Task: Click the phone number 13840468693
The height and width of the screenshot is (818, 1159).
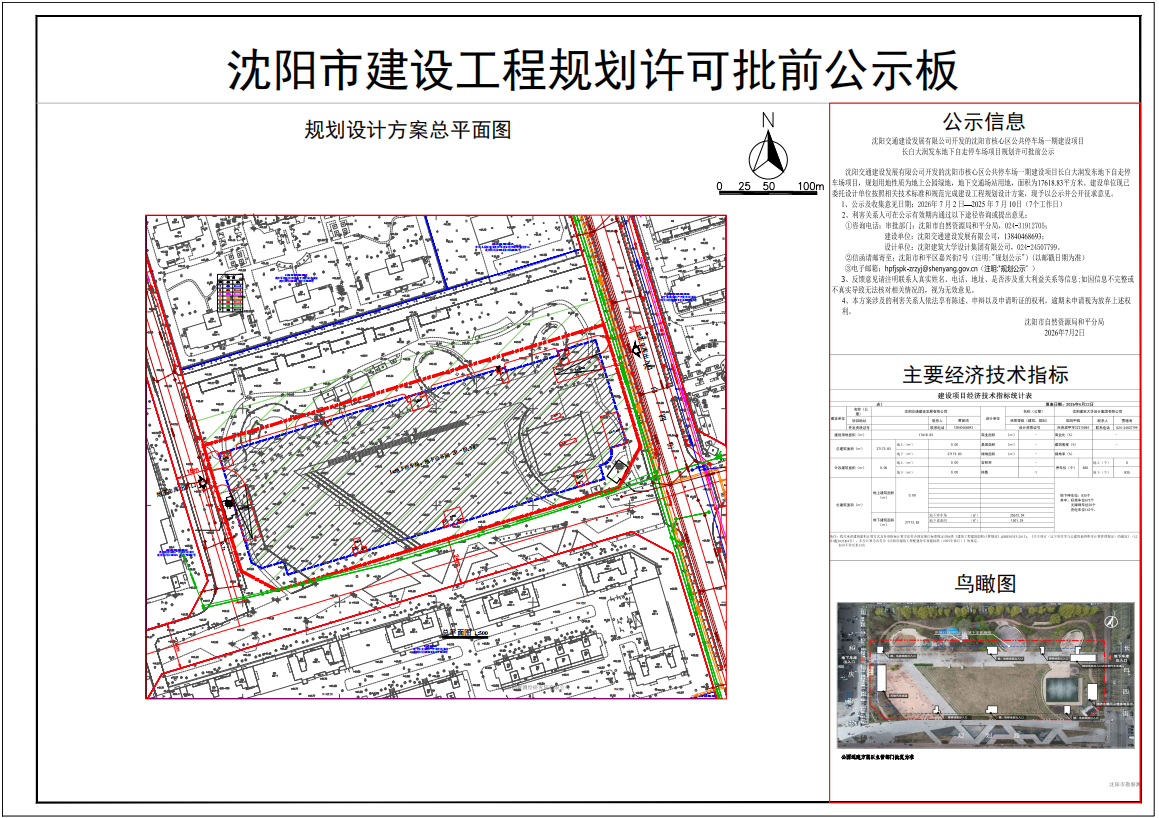Action: [x=1024, y=236]
